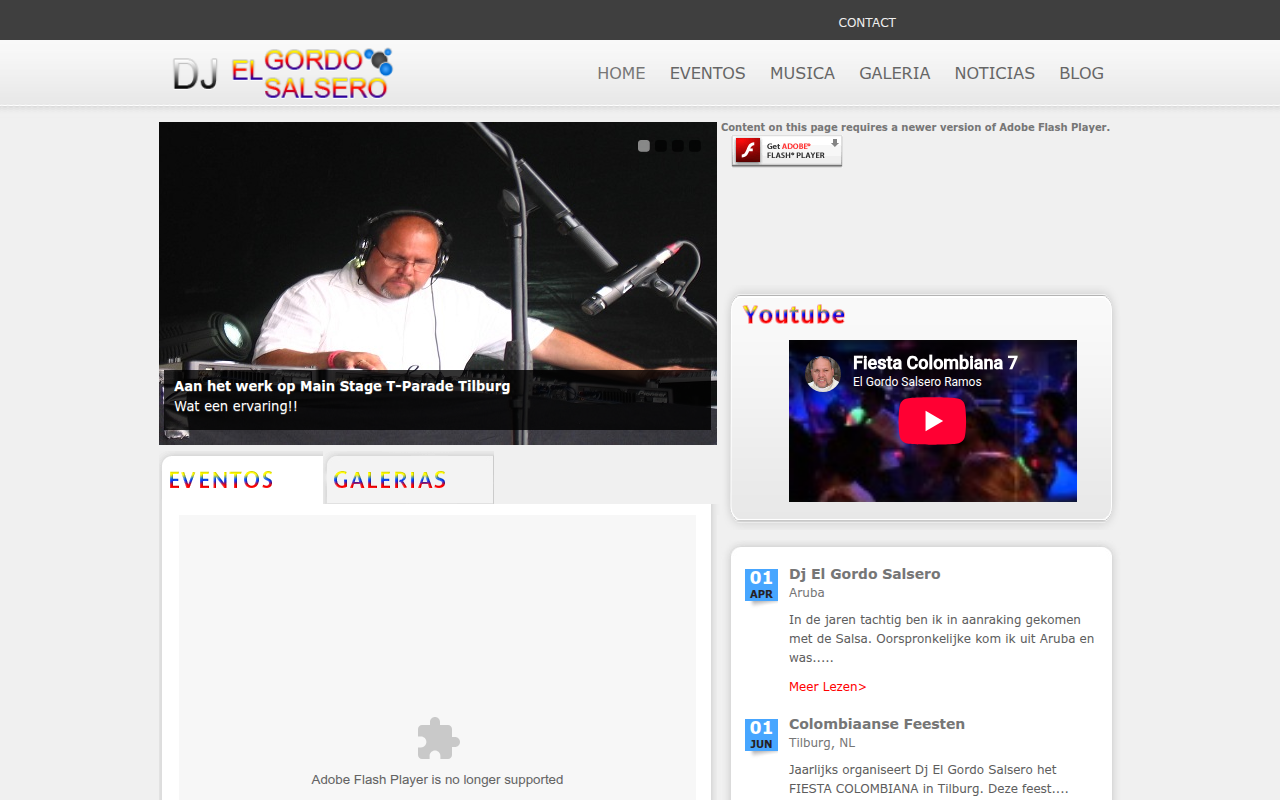Viewport: 1280px width, 800px height.
Task: Open the GALERIA navigation menu item
Action: tap(895, 73)
